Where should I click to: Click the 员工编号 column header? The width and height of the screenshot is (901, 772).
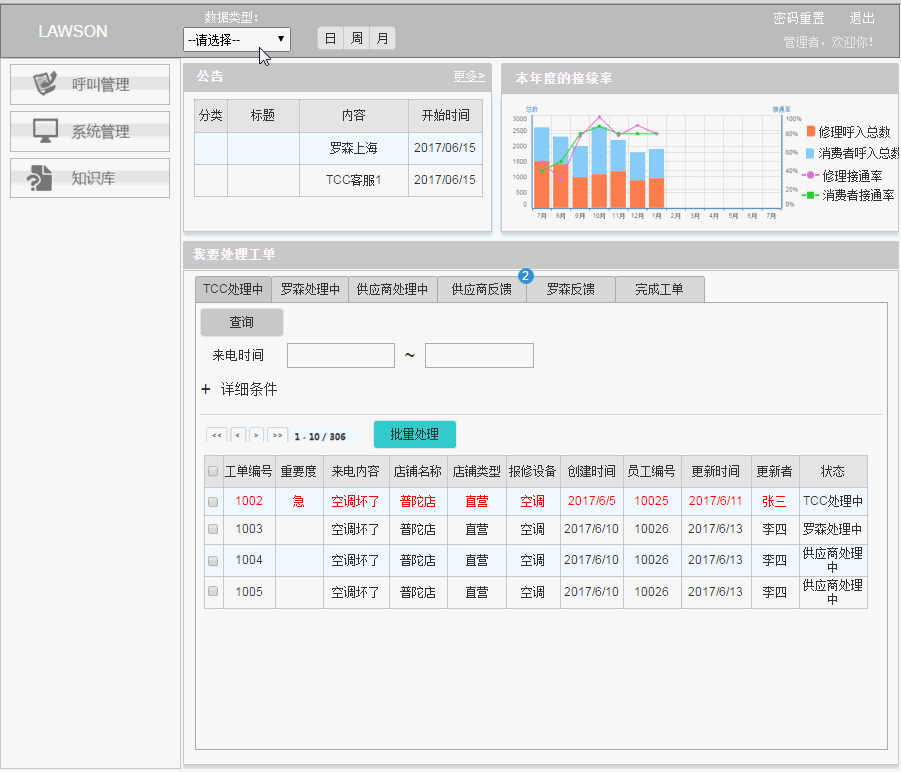652,472
